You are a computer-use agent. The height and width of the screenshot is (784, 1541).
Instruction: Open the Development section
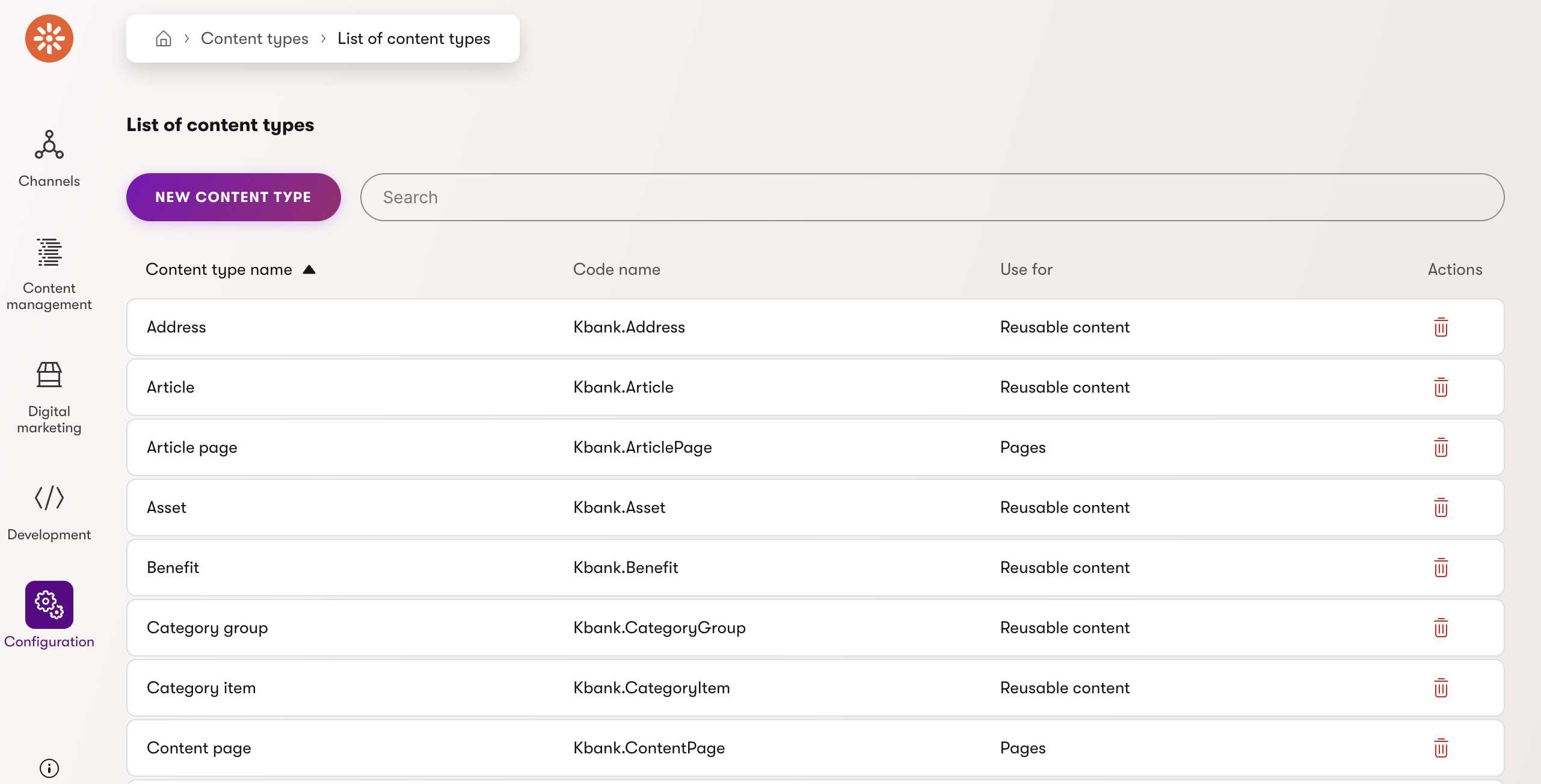point(49,512)
